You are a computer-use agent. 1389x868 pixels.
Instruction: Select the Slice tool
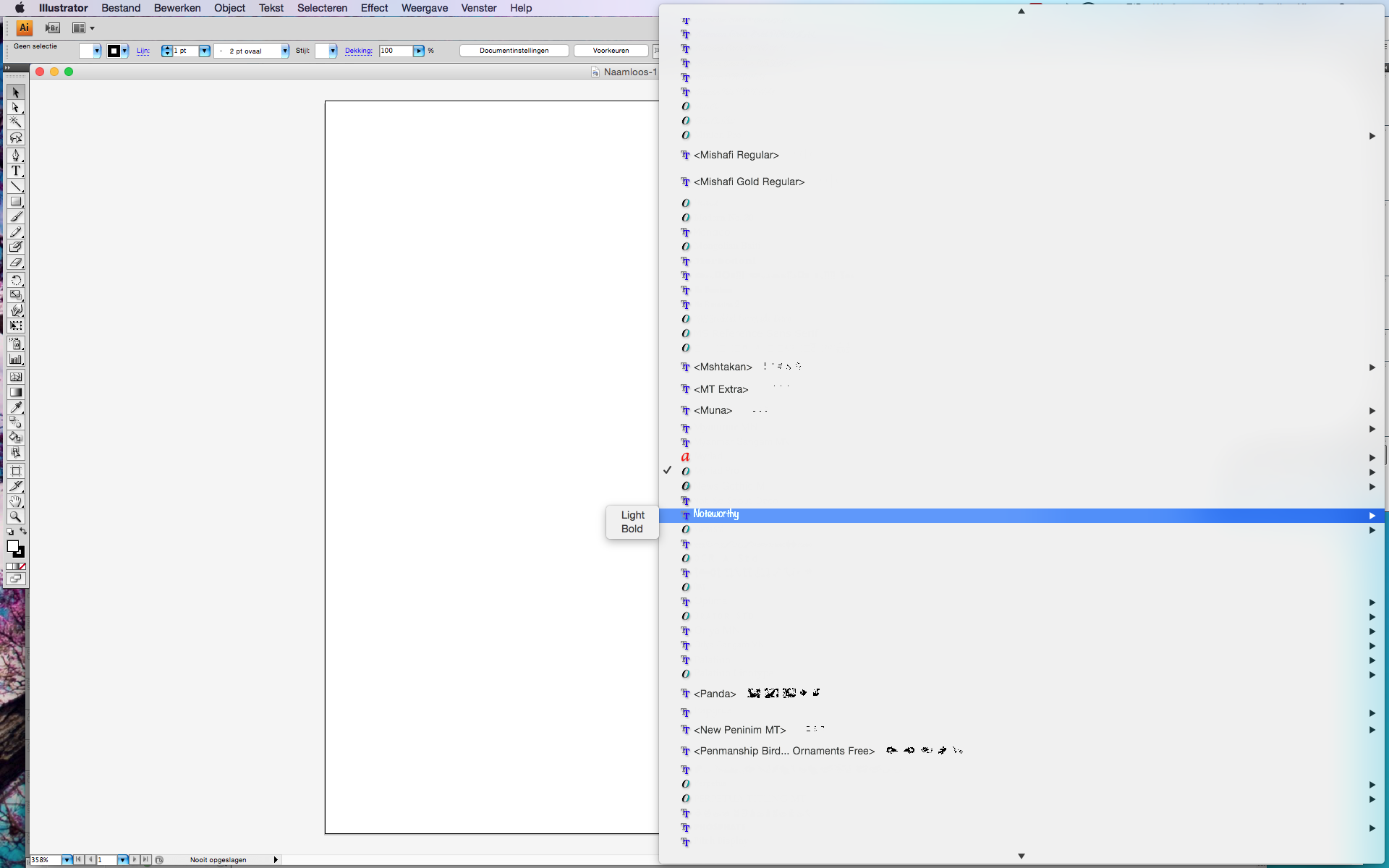pyautogui.click(x=16, y=486)
